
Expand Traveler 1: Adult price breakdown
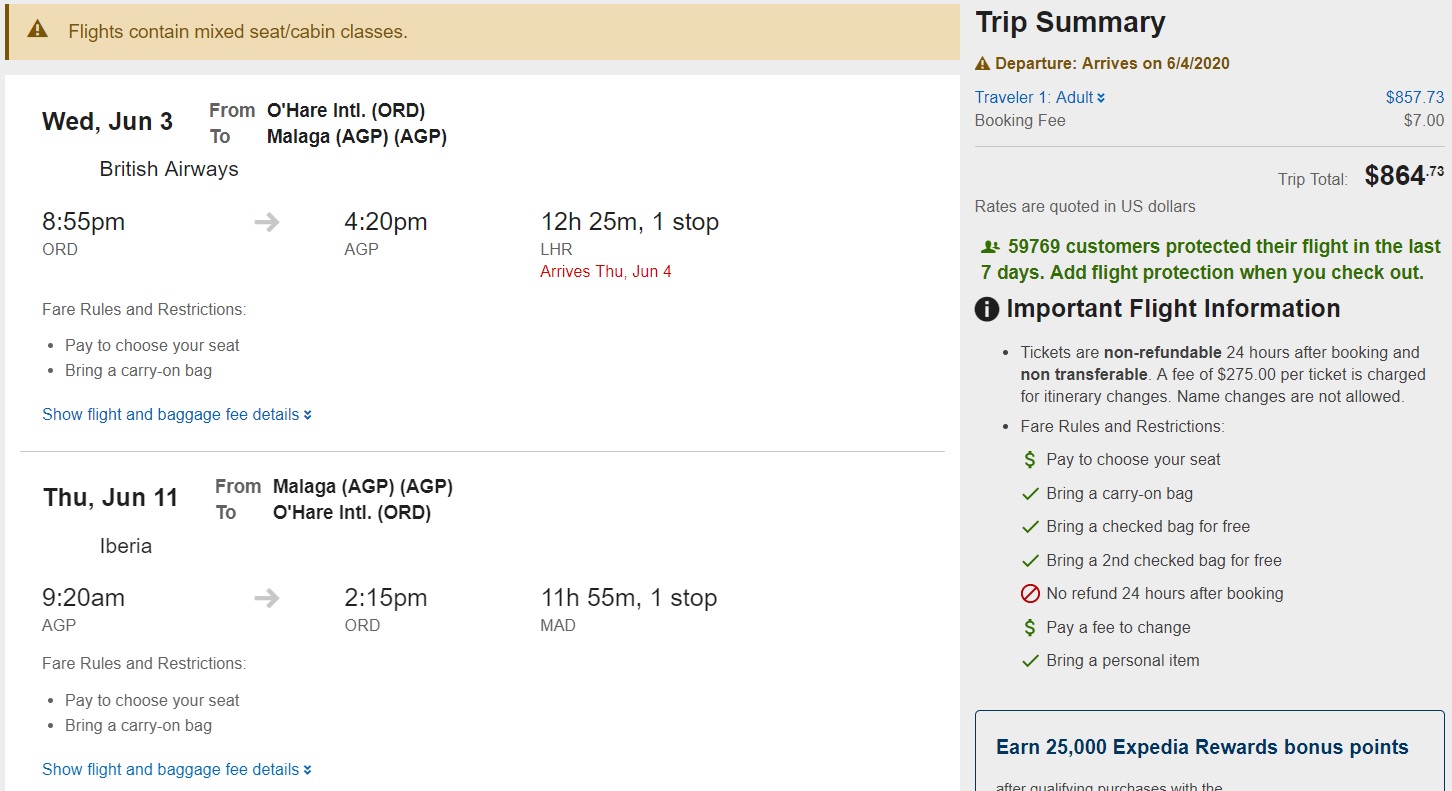click(x=1040, y=97)
